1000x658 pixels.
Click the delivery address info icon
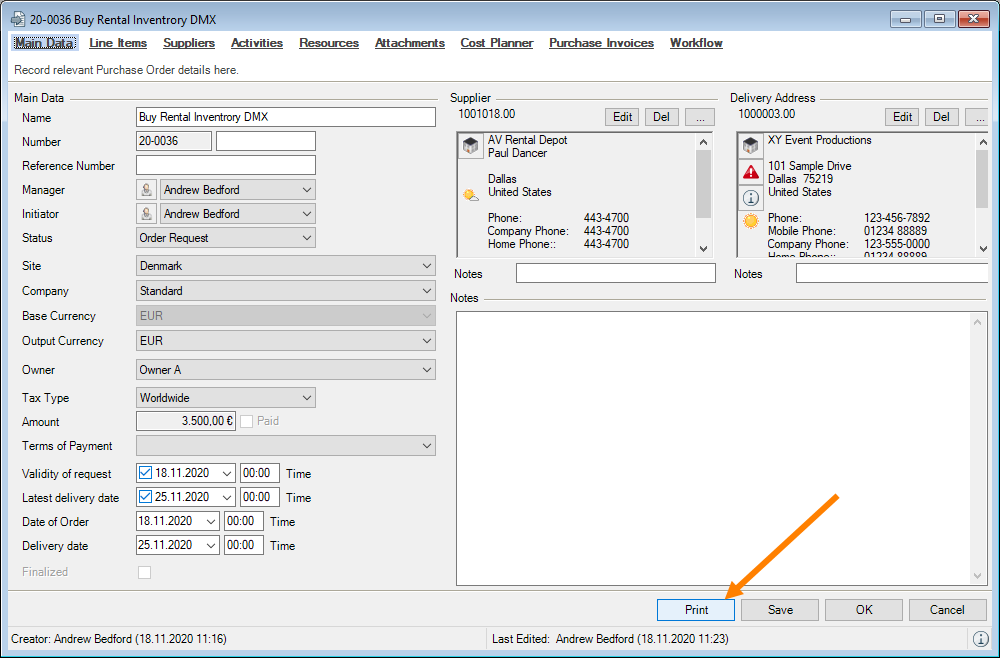pyautogui.click(x=750, y=197)
